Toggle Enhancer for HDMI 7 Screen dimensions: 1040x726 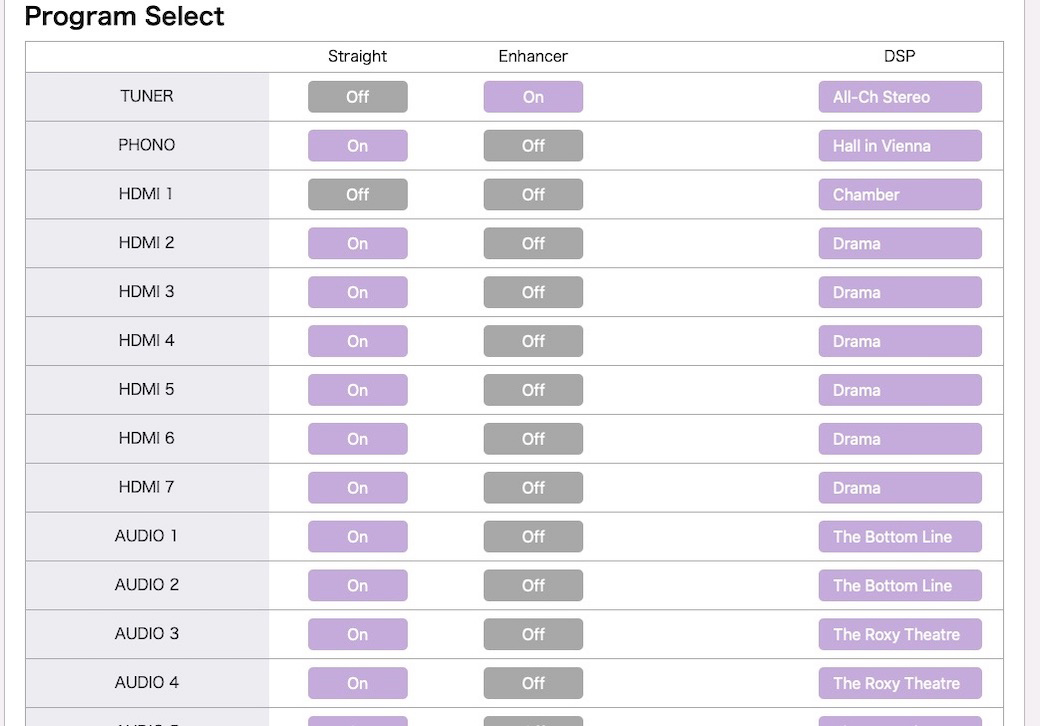533,488
